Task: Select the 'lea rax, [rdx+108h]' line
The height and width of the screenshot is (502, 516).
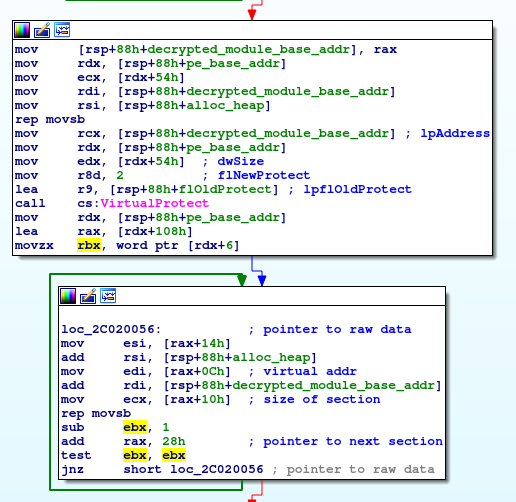Action: tap(103, 231)
